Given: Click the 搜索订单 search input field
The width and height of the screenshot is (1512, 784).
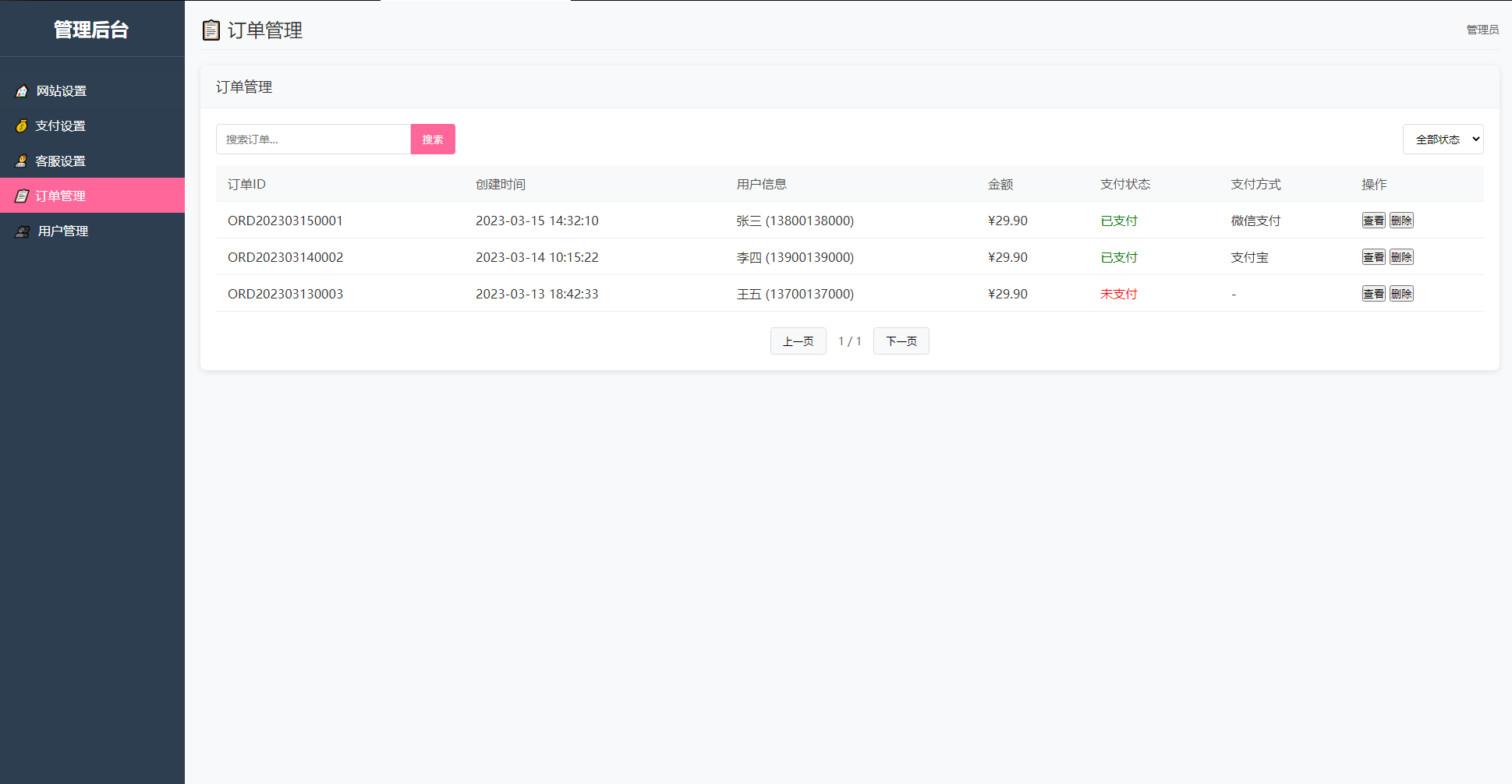Looking at the screenshot, I should (x=313, y=139).
